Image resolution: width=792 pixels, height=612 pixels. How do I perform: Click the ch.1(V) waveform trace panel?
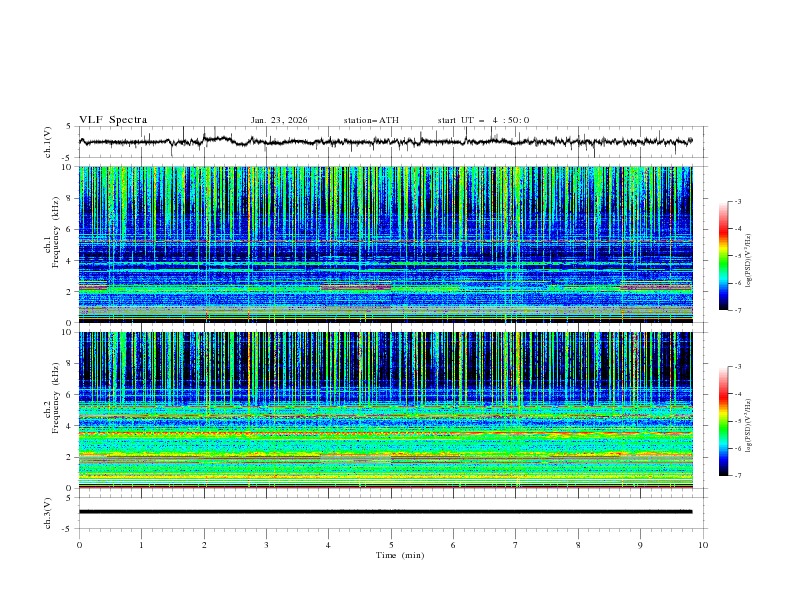click(x=390, y=141)
